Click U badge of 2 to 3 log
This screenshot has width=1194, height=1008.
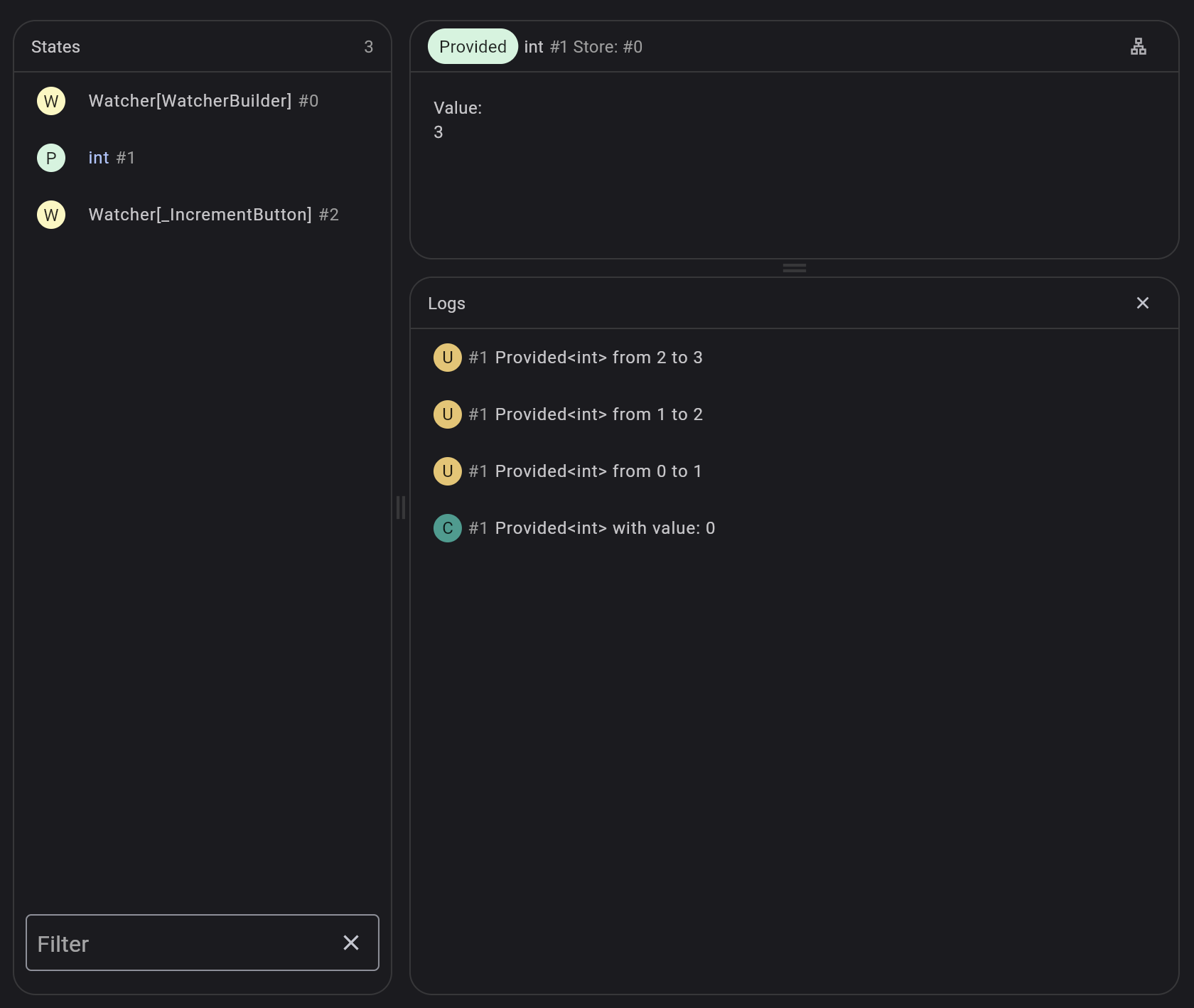tap(448, 358)
